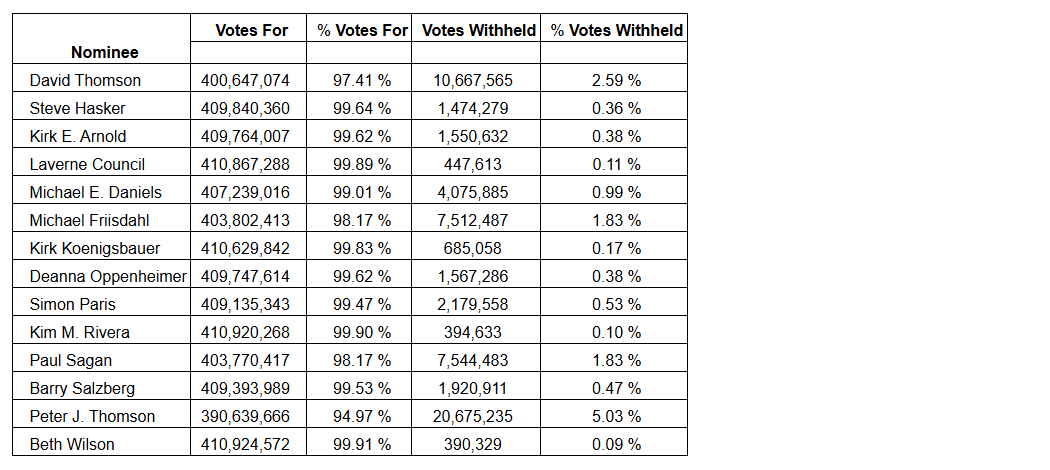Click Peter J. Thomson's withheld votes 20,675,235
The image size is (1050, 470).
[474, 416]
